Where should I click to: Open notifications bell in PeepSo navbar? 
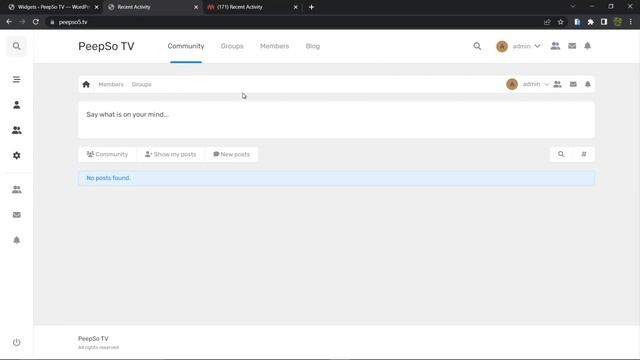coord(588,84)
